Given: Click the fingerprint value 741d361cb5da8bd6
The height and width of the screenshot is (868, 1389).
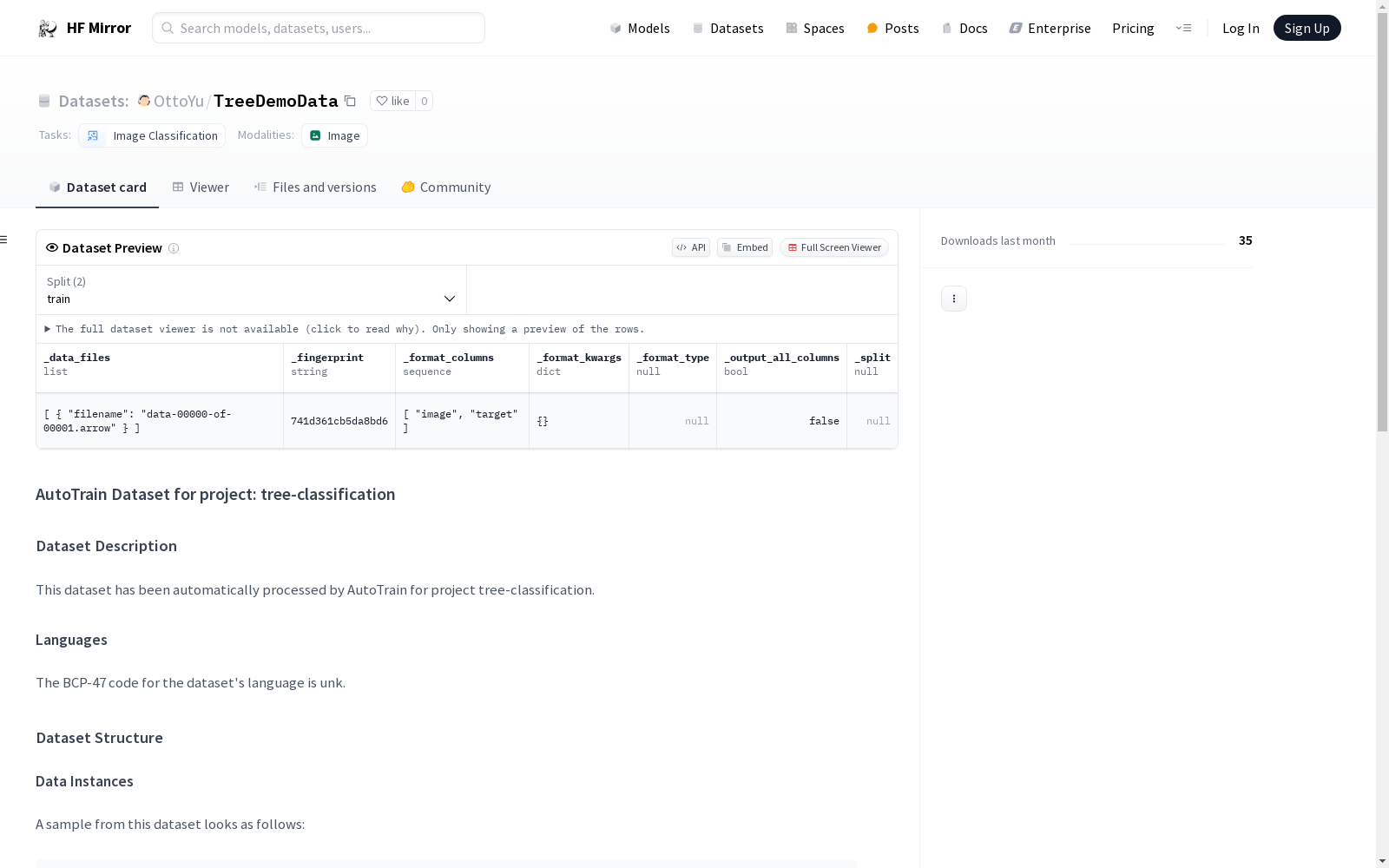Looking at the screenshot, I should click(339, 421).
